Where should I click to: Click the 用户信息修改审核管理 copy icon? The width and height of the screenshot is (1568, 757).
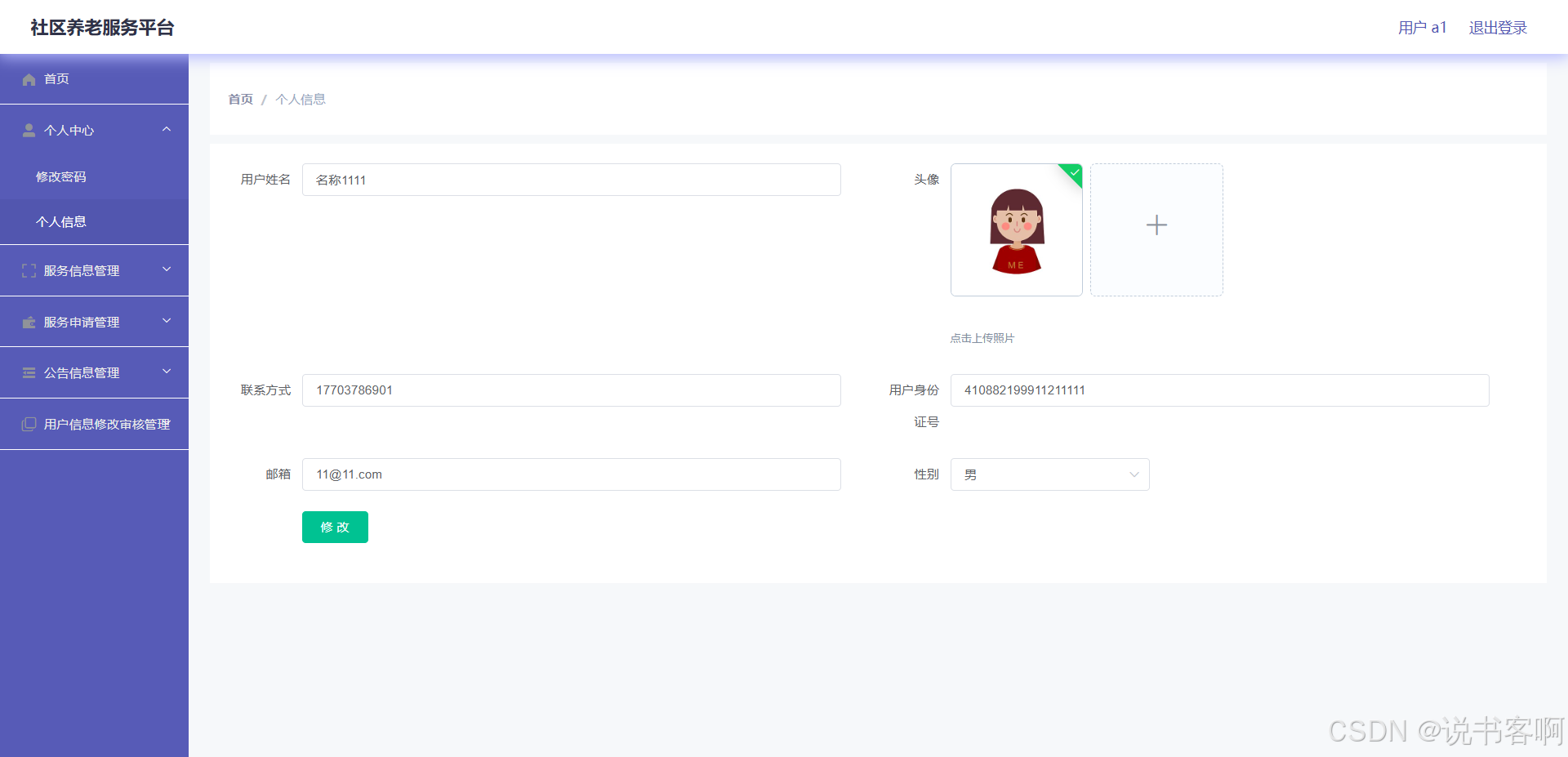(x=29, y=425)
